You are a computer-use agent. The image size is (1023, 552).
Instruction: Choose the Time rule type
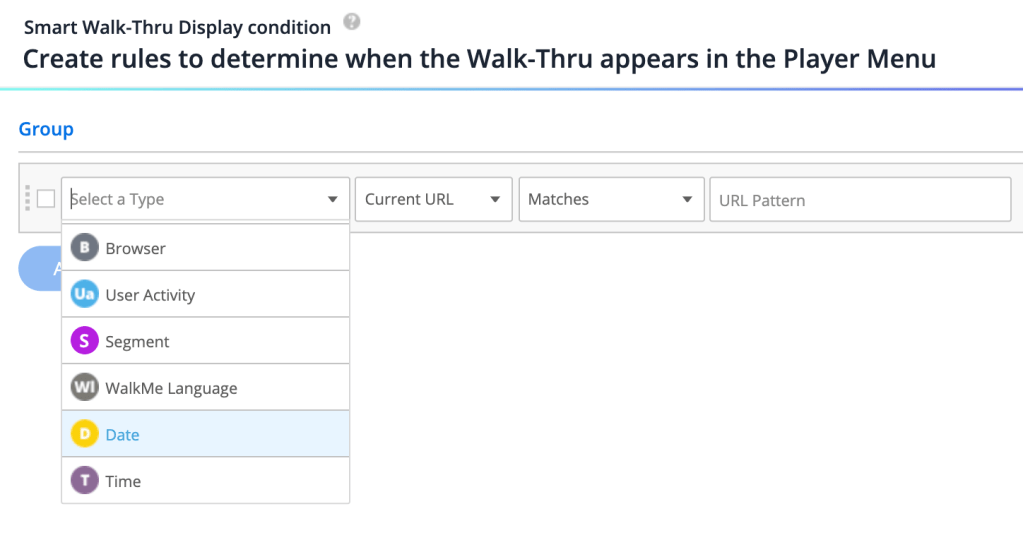pos(123,481)
